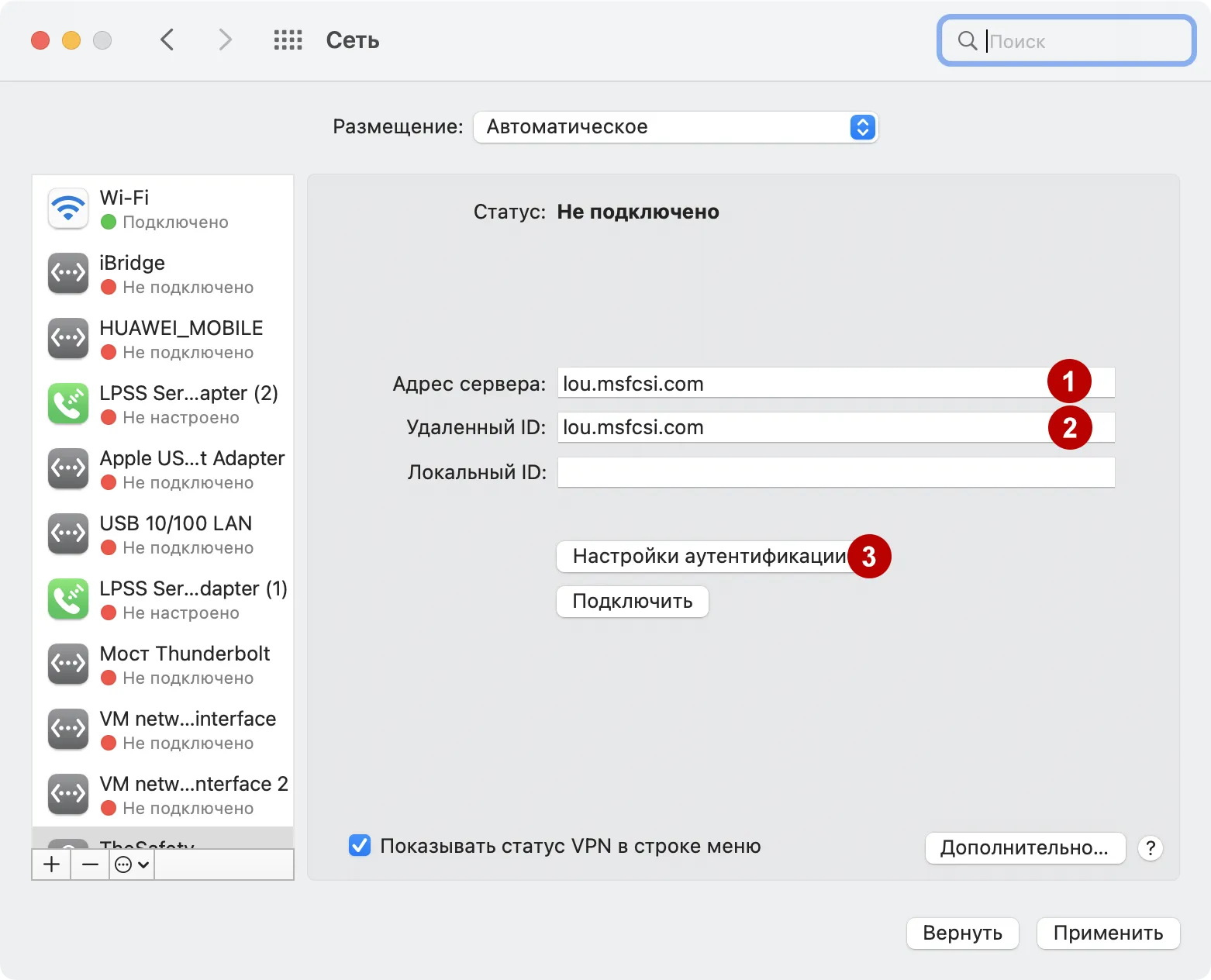Image resolution: width=1211 pixels, height=980 pixels.
Task: Open help via the question mark
Action: point(1151,848)
